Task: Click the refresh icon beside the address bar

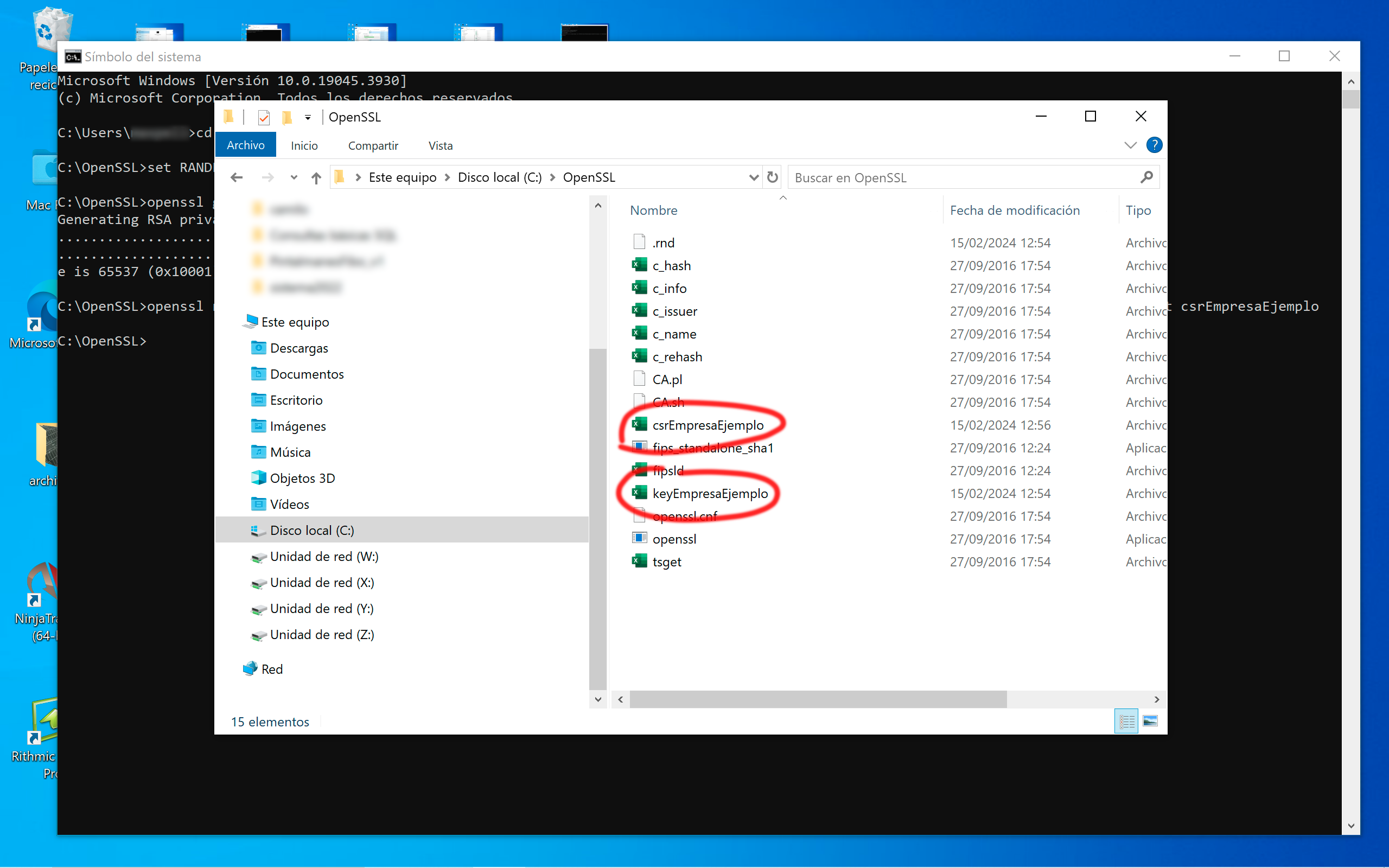Action: tap(772, 177)
